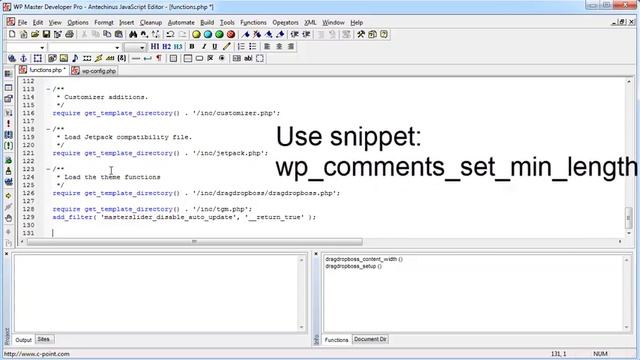Click the yellow ball toolbar icon
The width and height of the screenshot is (640, 360).
[196, 34]
